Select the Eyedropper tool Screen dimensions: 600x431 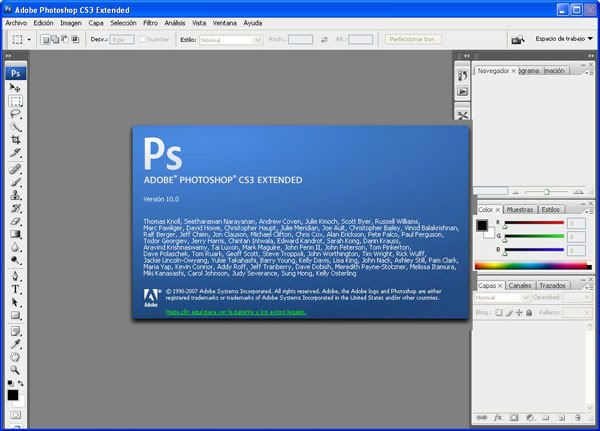click(15, 344)
